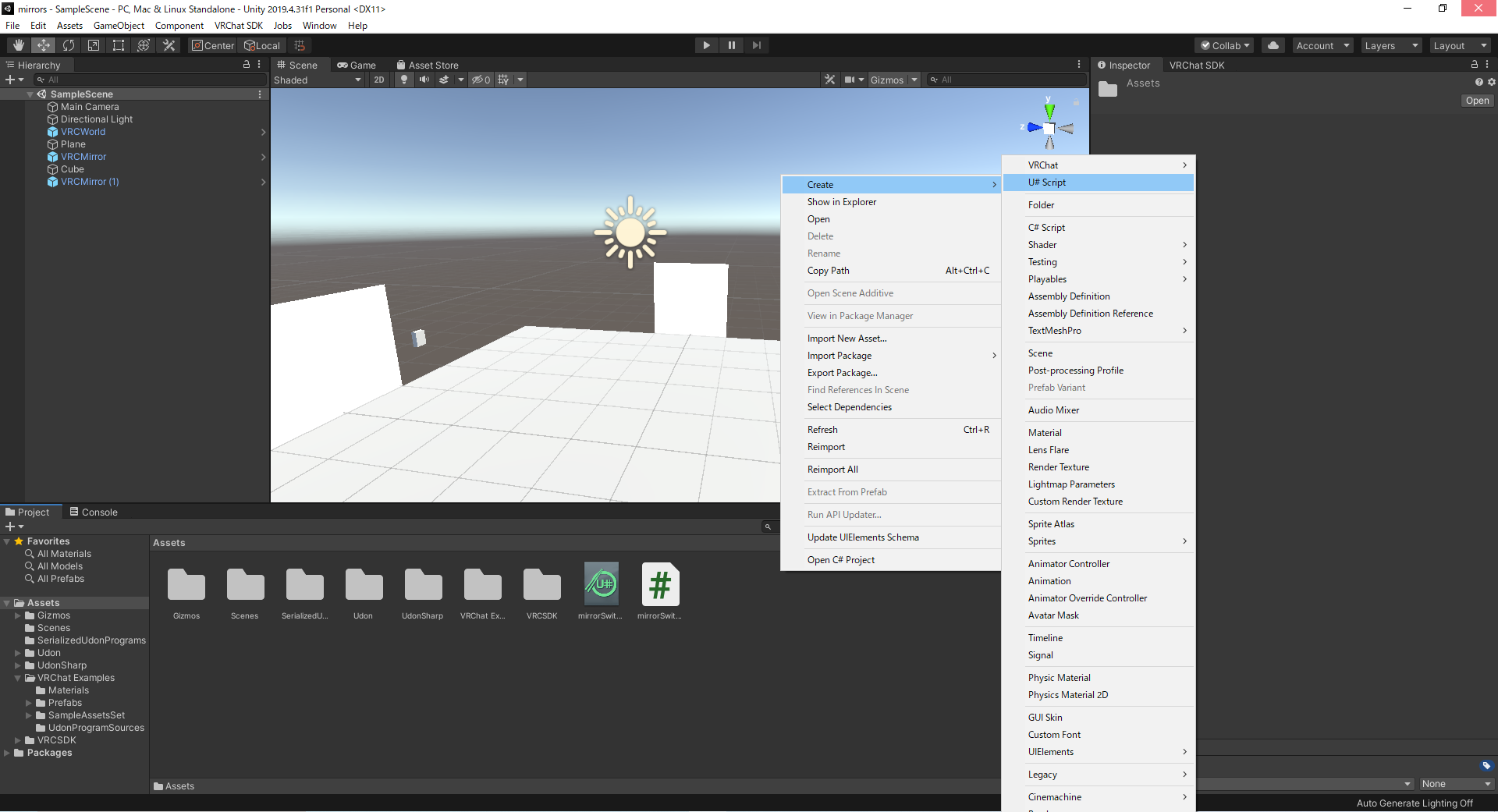This screenshot has height=812, width=1498.
Task: Lock the Inspector panel
Action: pyautogui.click(x=1475, y=65)
